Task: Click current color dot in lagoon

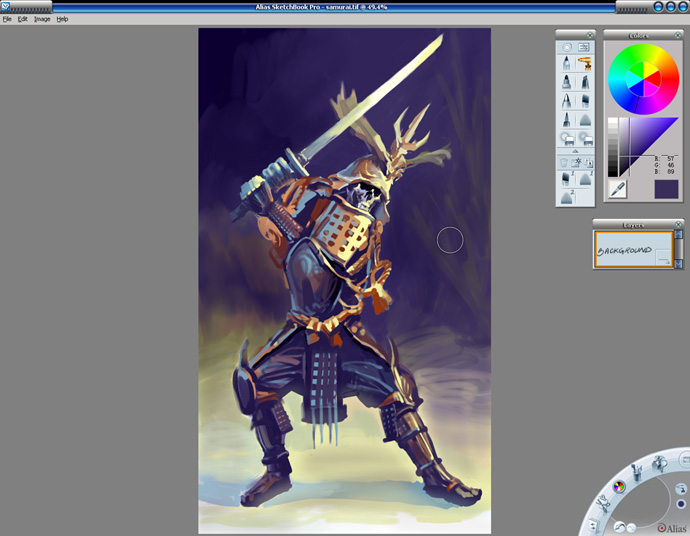Action: (x=681, y=504)
